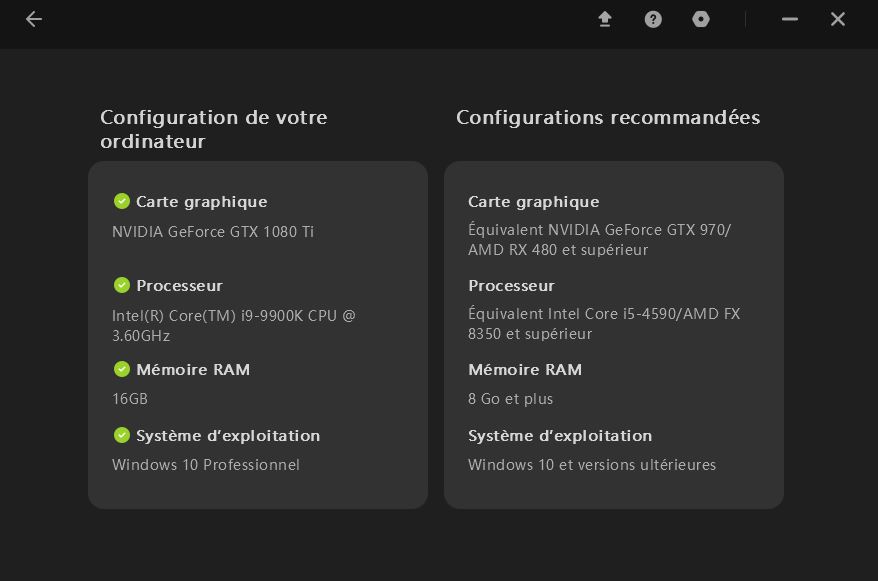Click the green checkmark beside Carte graphique
The height and width of the screenshot is (581, 878).
pyautogui.click(x=122, y=201)
